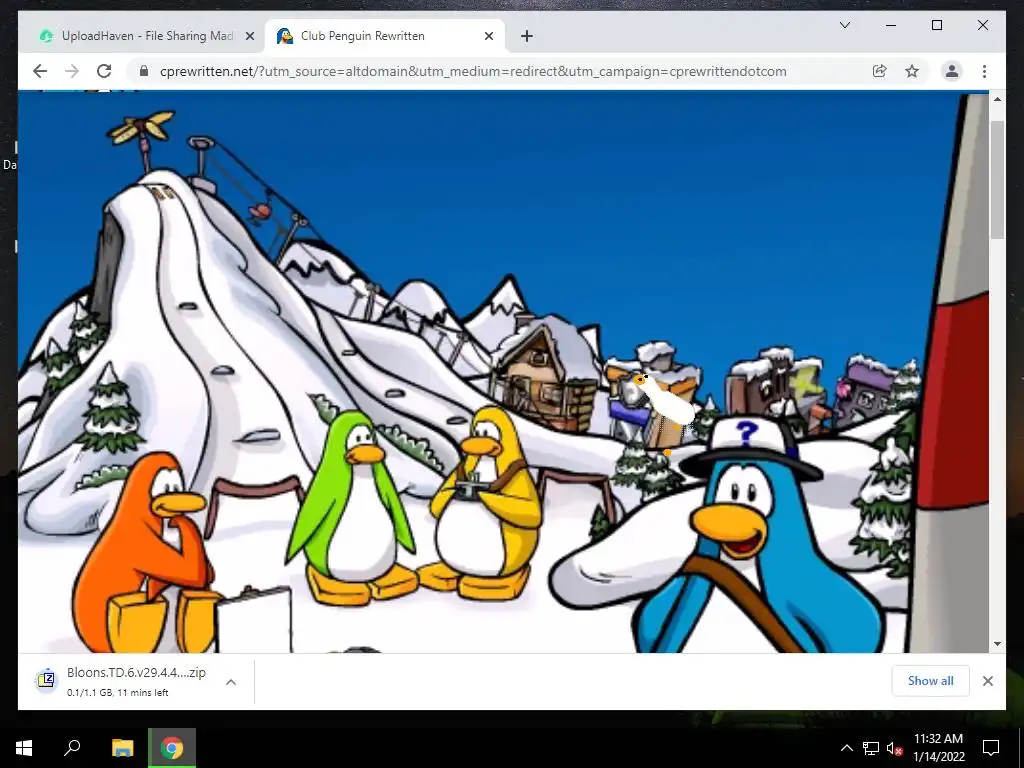Dismiss the downloads bar
1024x768 pixels.
tap(987, 680)
